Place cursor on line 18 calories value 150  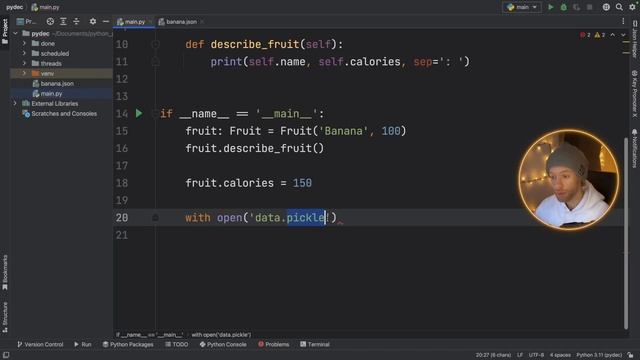click(x=302, y=183)
